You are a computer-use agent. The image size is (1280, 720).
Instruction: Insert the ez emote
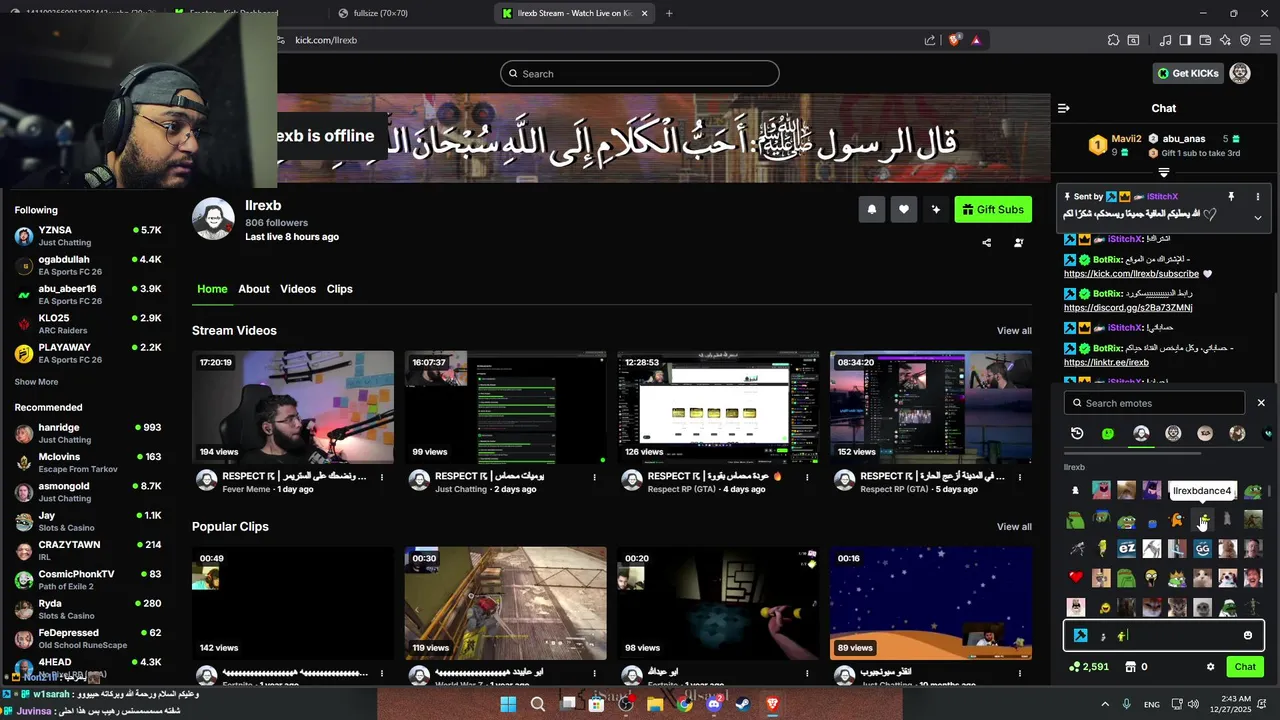pyautogui.click(x=1126, y=548)
